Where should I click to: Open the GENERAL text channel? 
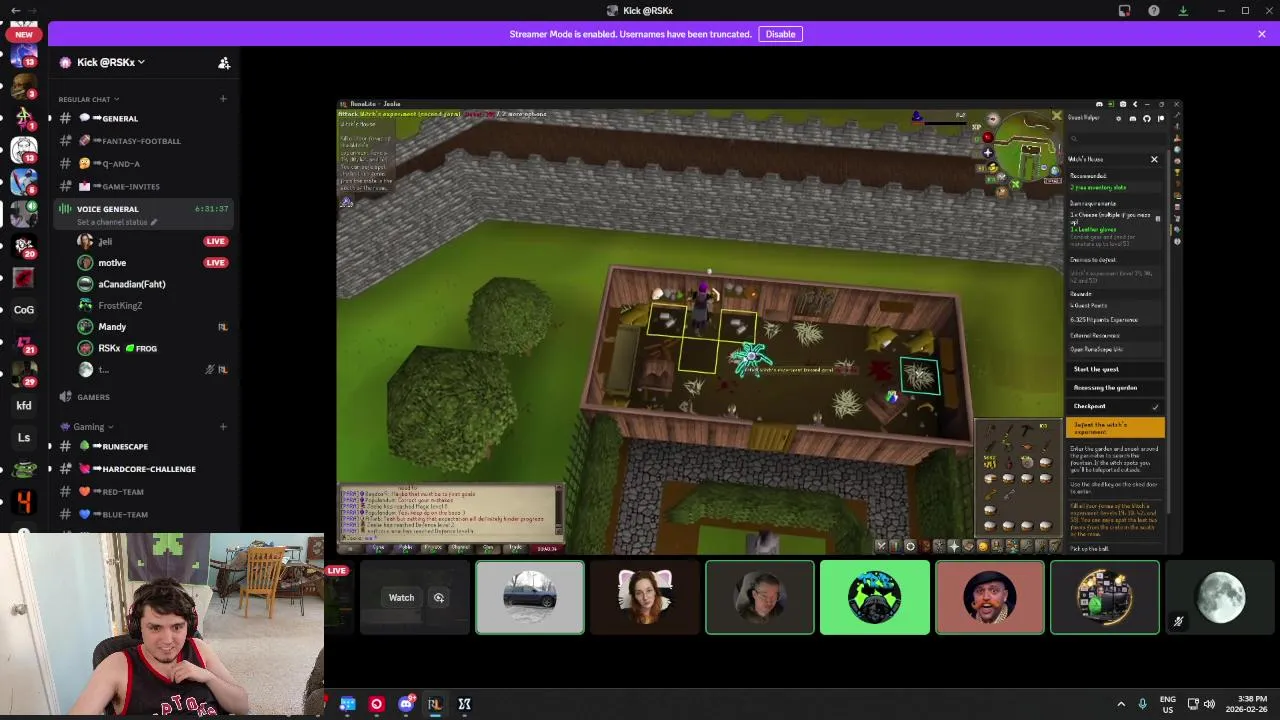(145, 118)
